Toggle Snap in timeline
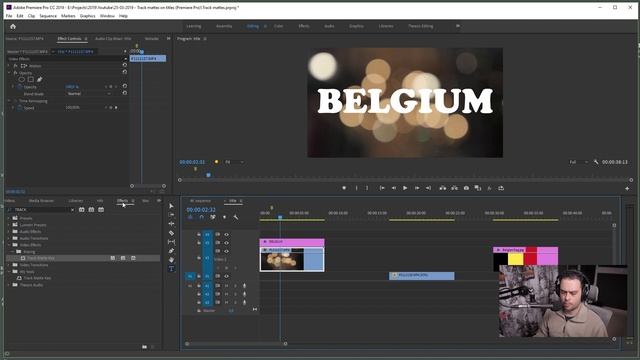This screenshot has height=360, width=640. tap(201, 217)
